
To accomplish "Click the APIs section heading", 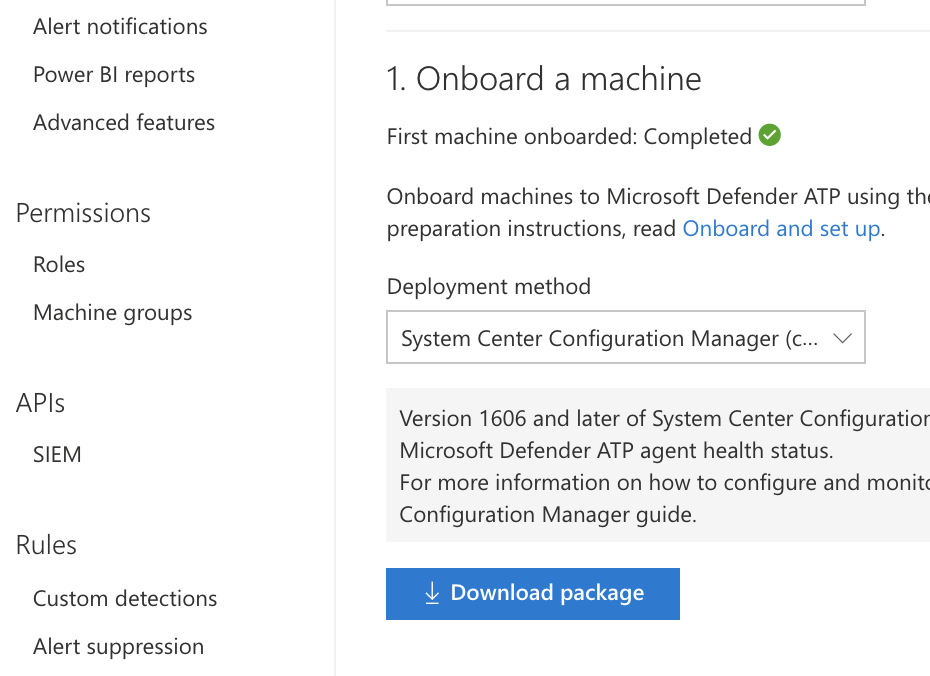I will (41, 403).
